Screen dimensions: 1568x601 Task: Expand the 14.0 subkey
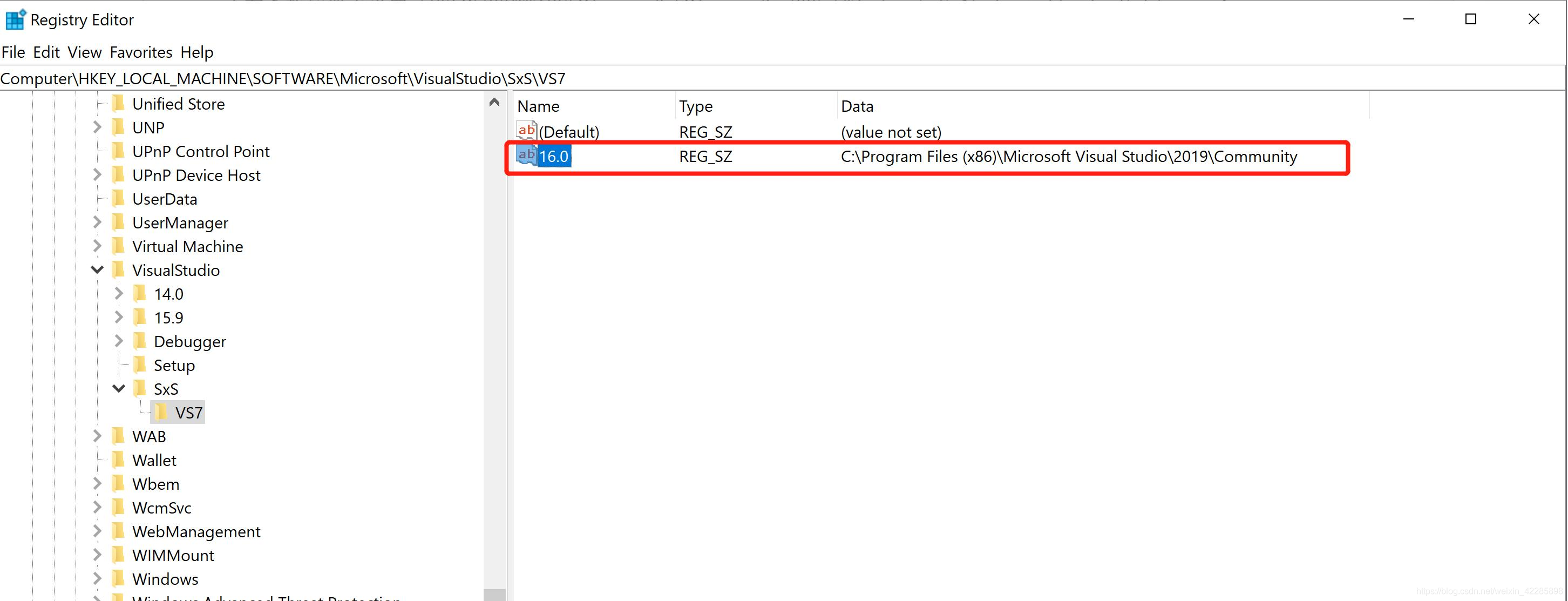pyautogui.click(x=119, y=294)
